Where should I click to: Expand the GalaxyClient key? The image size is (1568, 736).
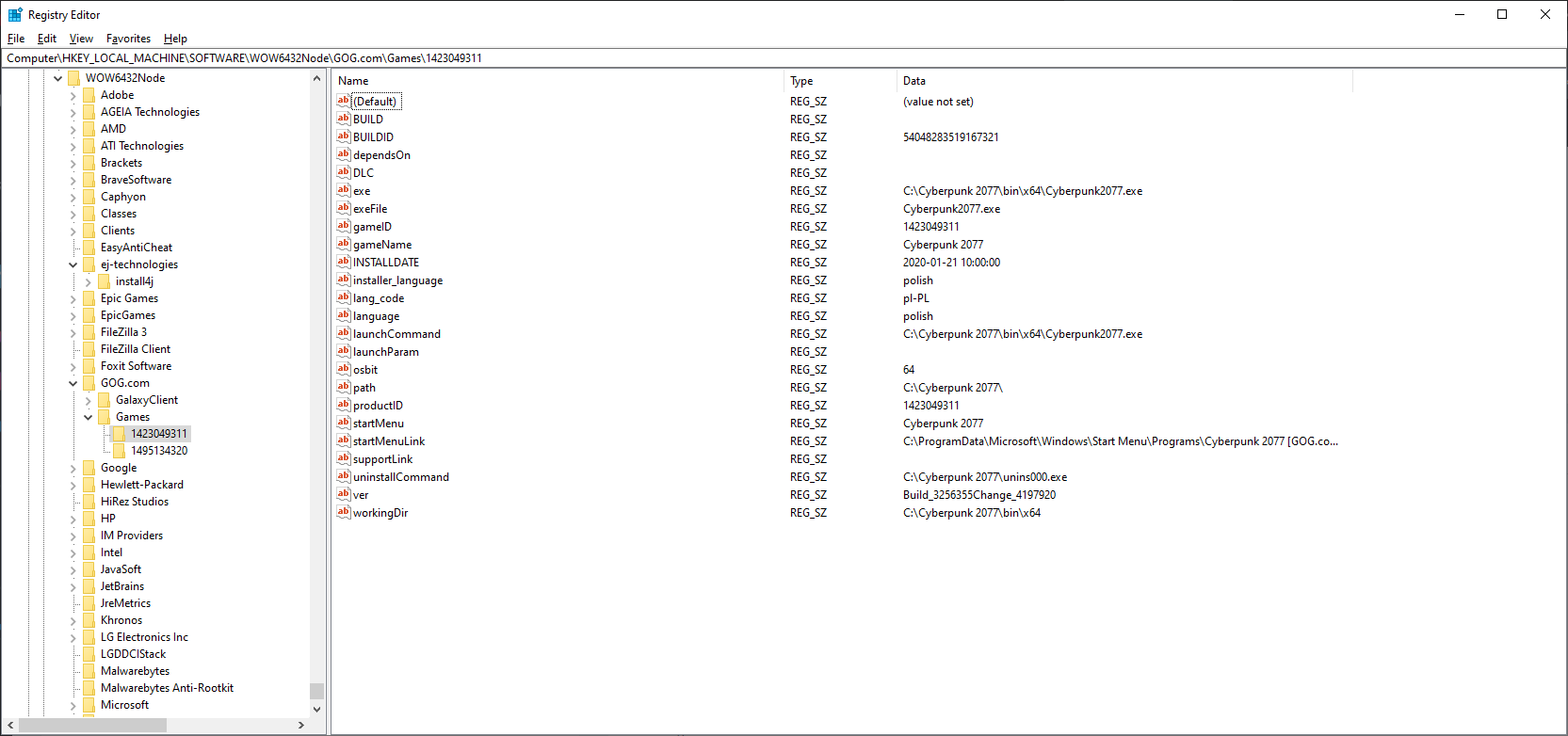(x=89, y=400)
